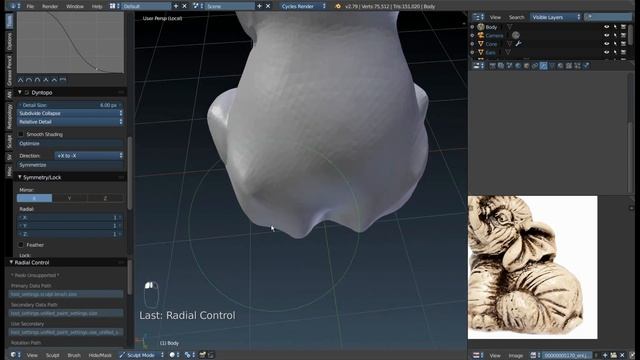Image resolution: width=640 pixels, height=360 pixels.
Task: Open the Relative Detail dropdown
Action: click(x=70, y=122)
